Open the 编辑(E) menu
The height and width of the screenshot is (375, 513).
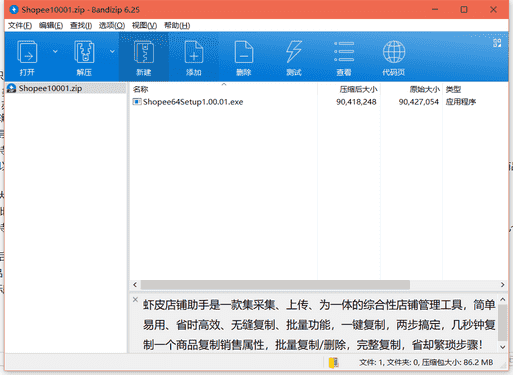51,26
